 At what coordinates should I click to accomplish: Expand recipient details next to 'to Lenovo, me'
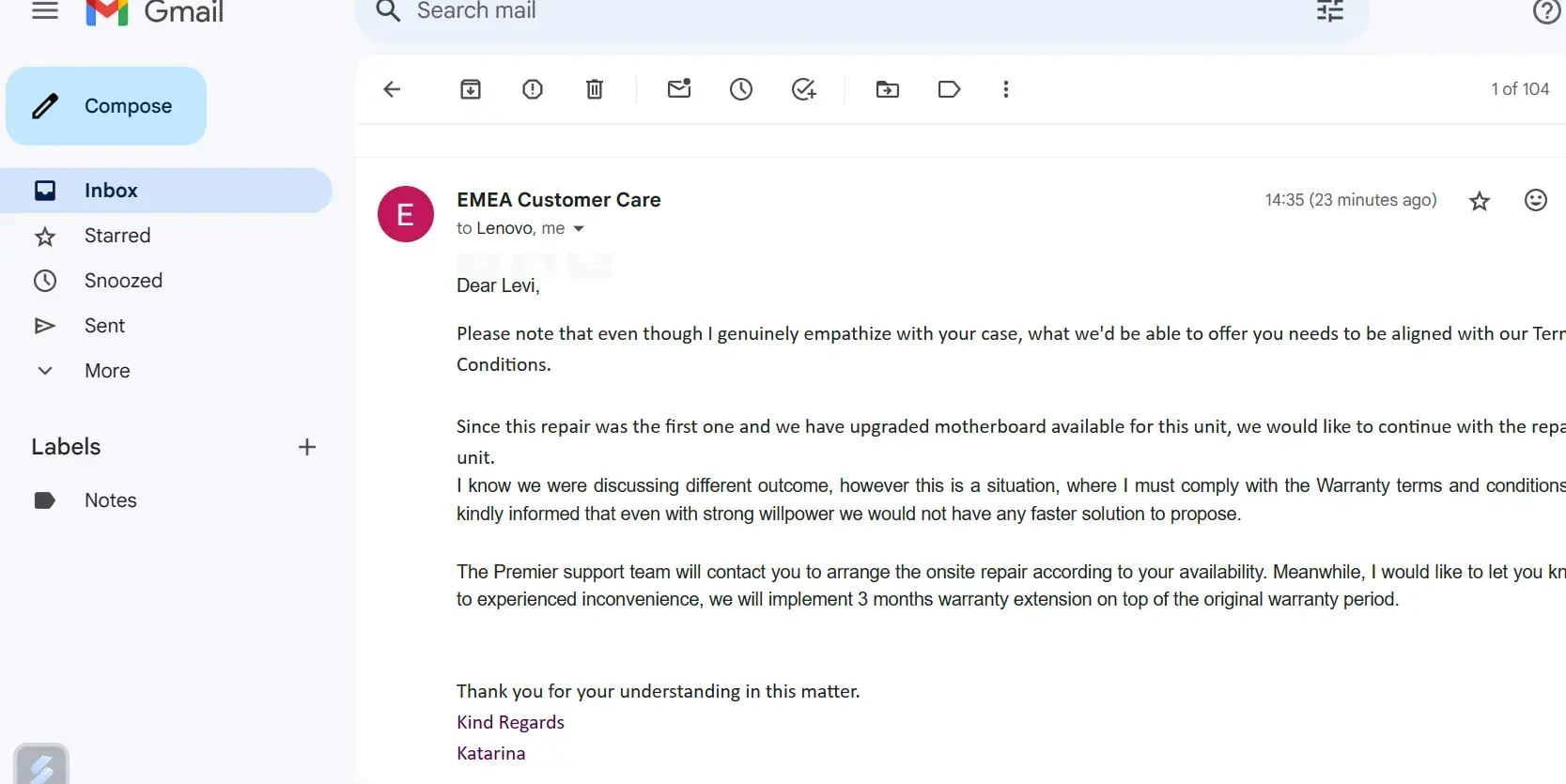coord(579,228)
